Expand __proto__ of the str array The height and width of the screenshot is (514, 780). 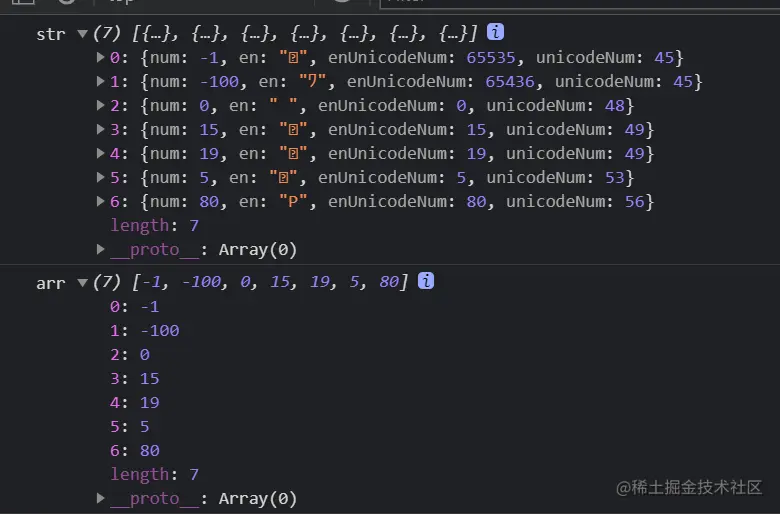pyautogui.click(x=100, y=249)
